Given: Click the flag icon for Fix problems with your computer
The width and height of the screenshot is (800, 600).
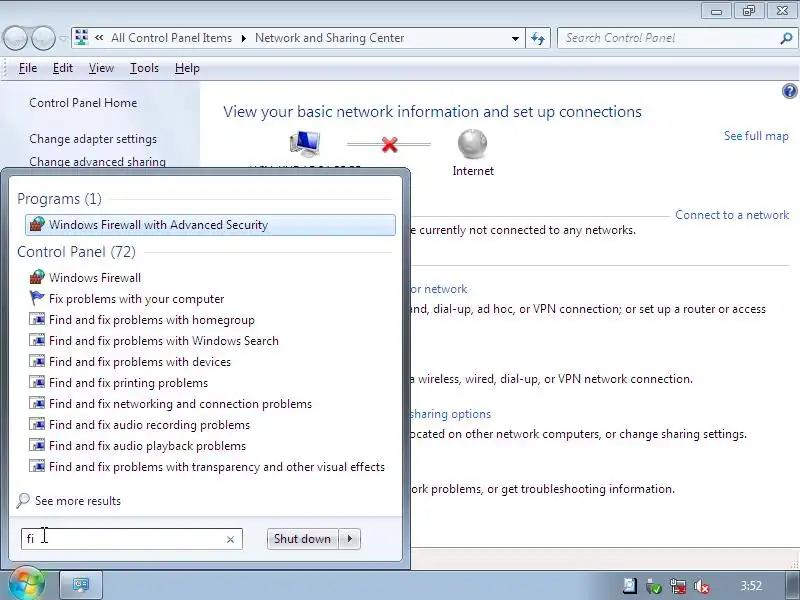Looking at the screenshot, I should coord(37,298).
